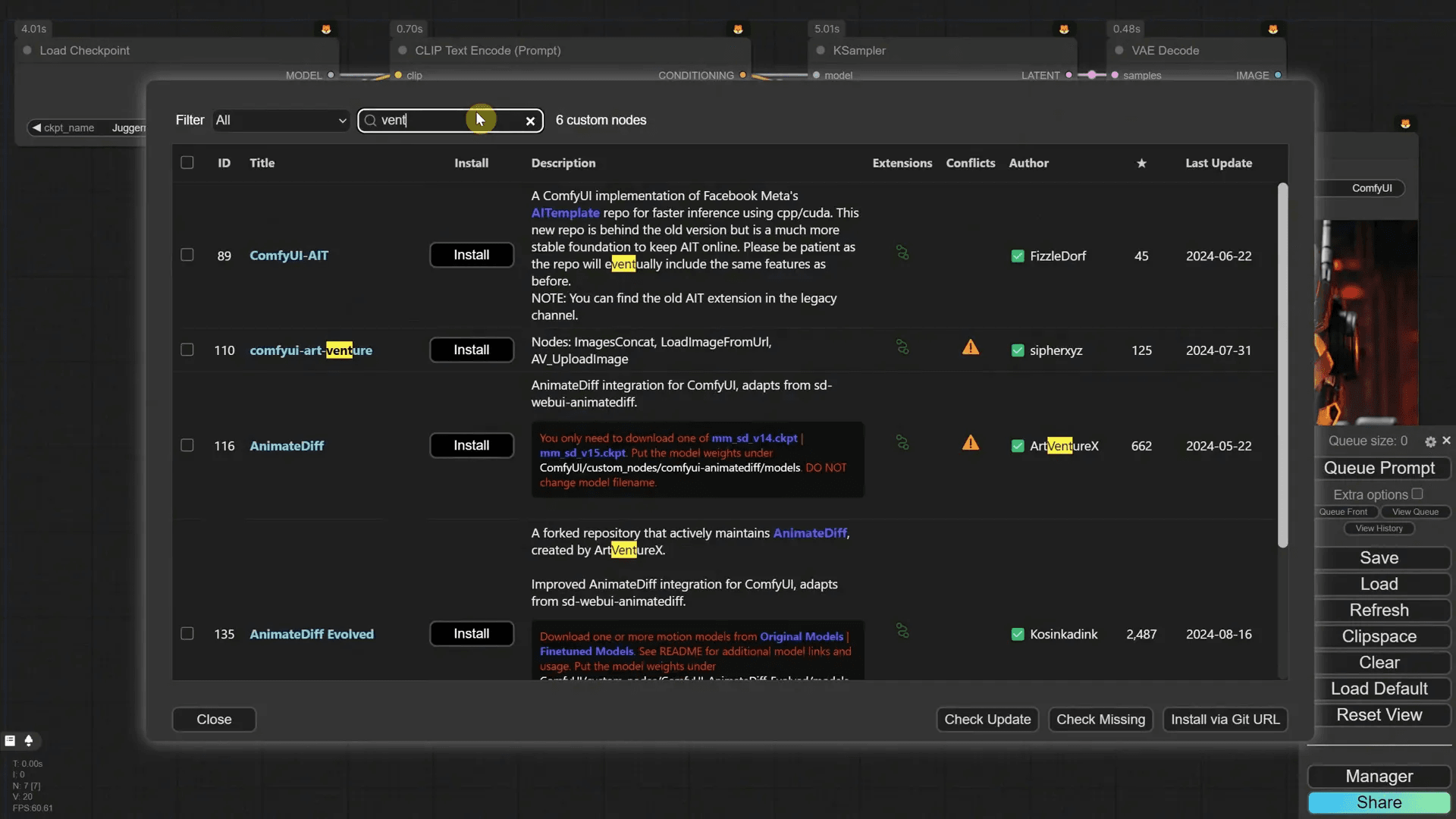1456x819 pixels.
Task: Click the up-down arrows icon at bottom left
Action: point(29,740)
